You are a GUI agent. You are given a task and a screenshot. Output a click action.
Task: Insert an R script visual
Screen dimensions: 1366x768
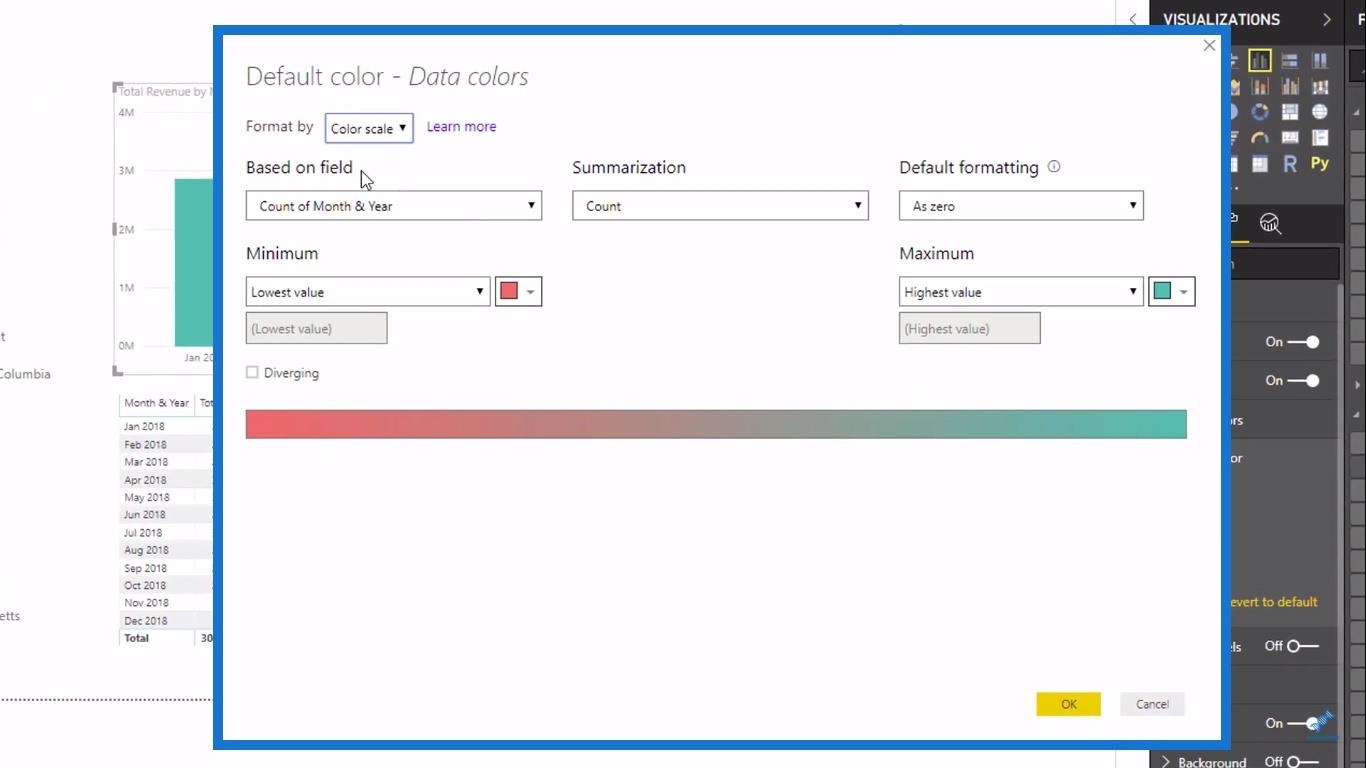pyautogui.click(x=1290, y=164)
